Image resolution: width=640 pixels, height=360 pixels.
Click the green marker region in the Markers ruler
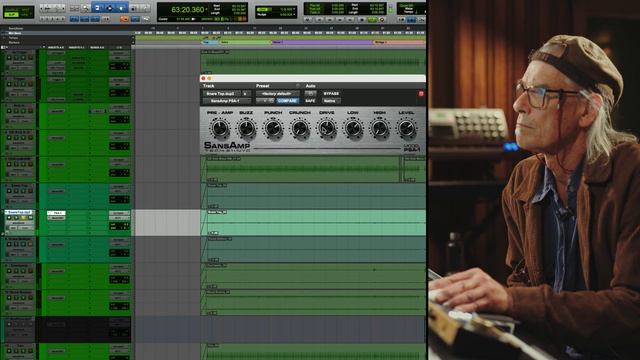245,42
